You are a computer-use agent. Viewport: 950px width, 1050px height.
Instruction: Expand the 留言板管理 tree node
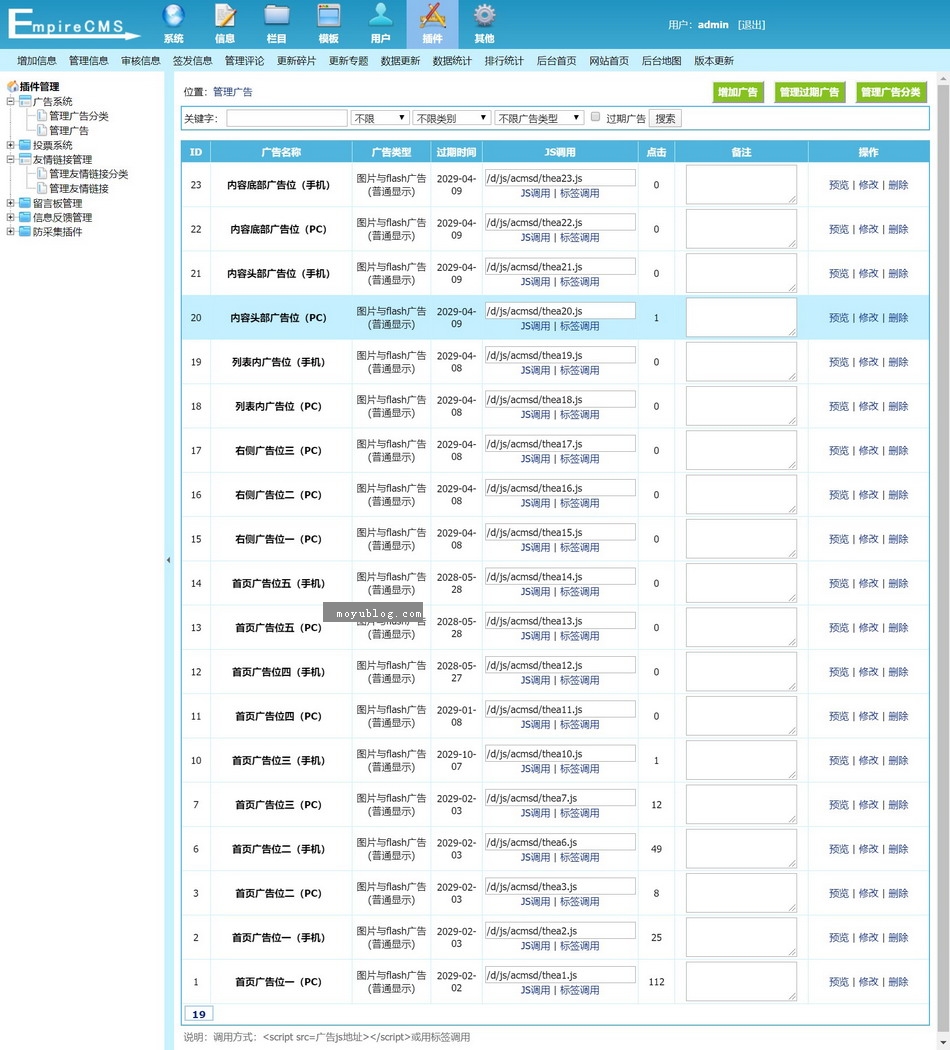point(10,203)
